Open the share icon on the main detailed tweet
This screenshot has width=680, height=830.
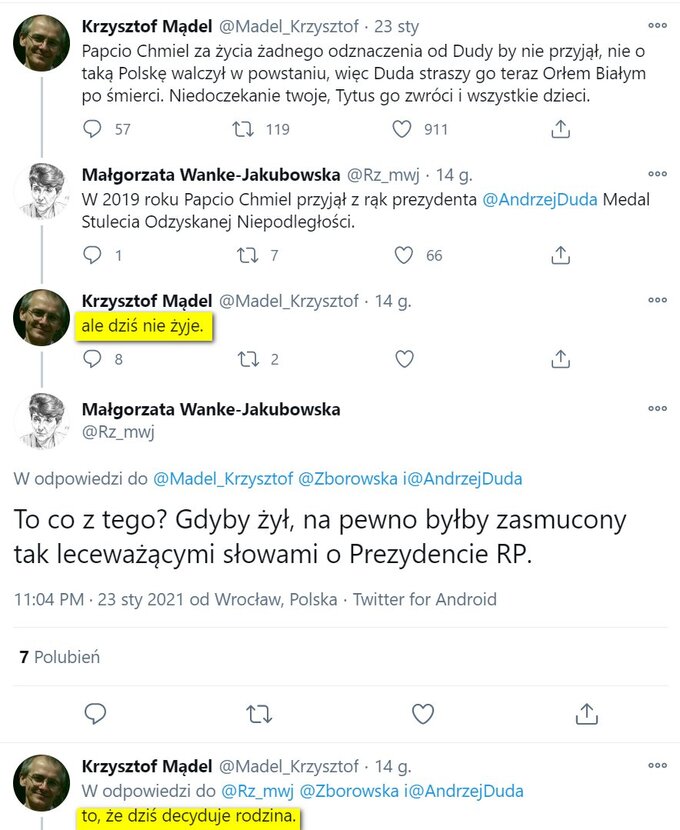587,713
